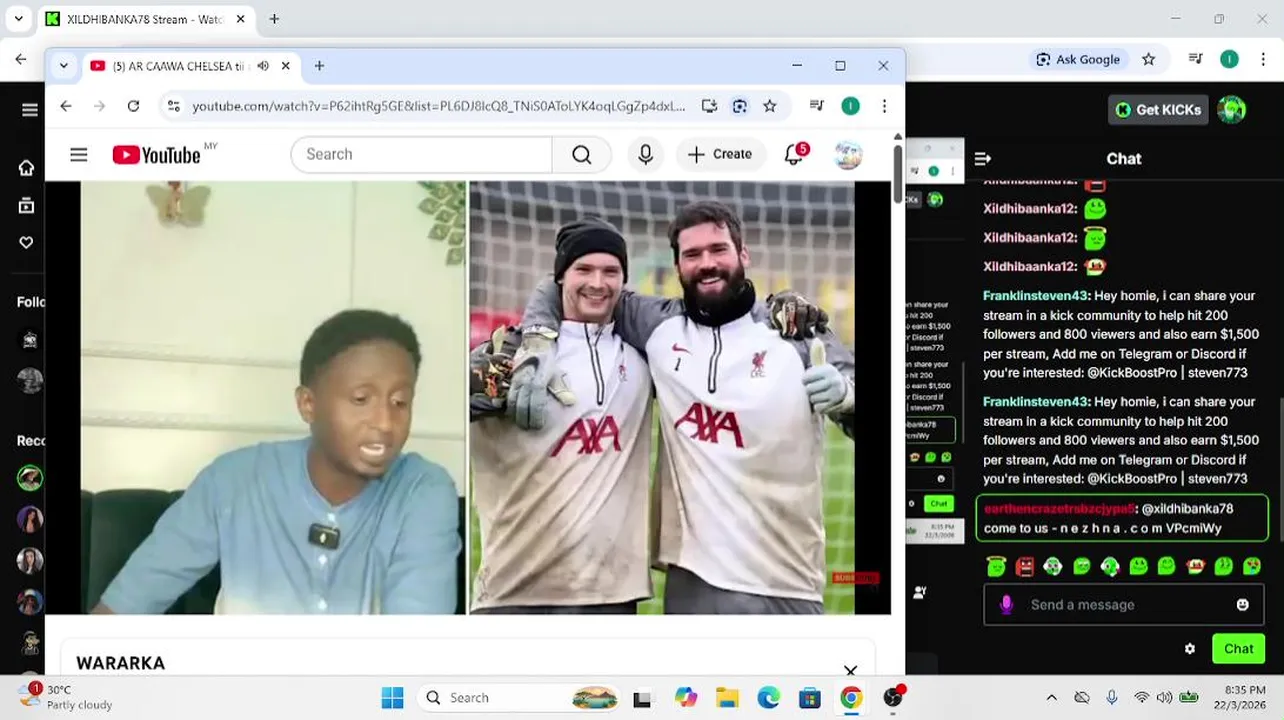Click Ask Google in the Kick window
The image size is (1284, 720).
tap(1078, 59)
